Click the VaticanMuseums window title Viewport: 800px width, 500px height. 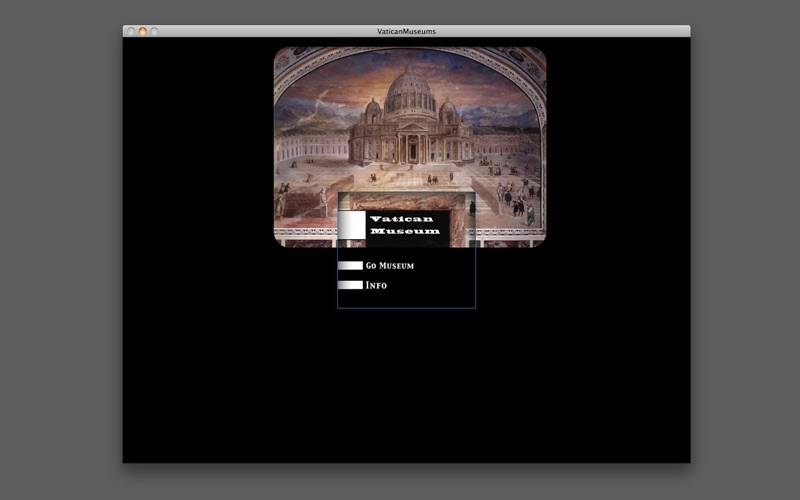pos(406,31)
